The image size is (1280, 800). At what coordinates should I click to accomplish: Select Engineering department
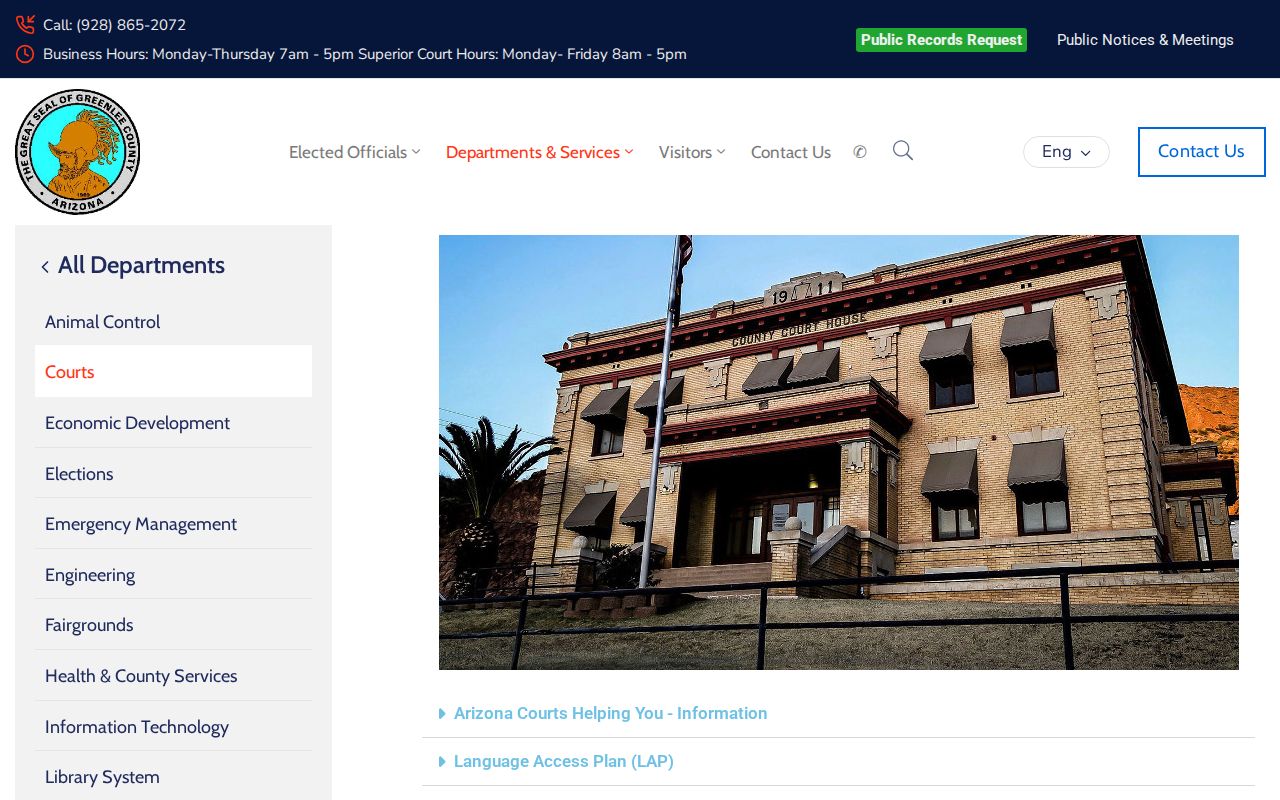pyautogui.click(x=173, y=574)
